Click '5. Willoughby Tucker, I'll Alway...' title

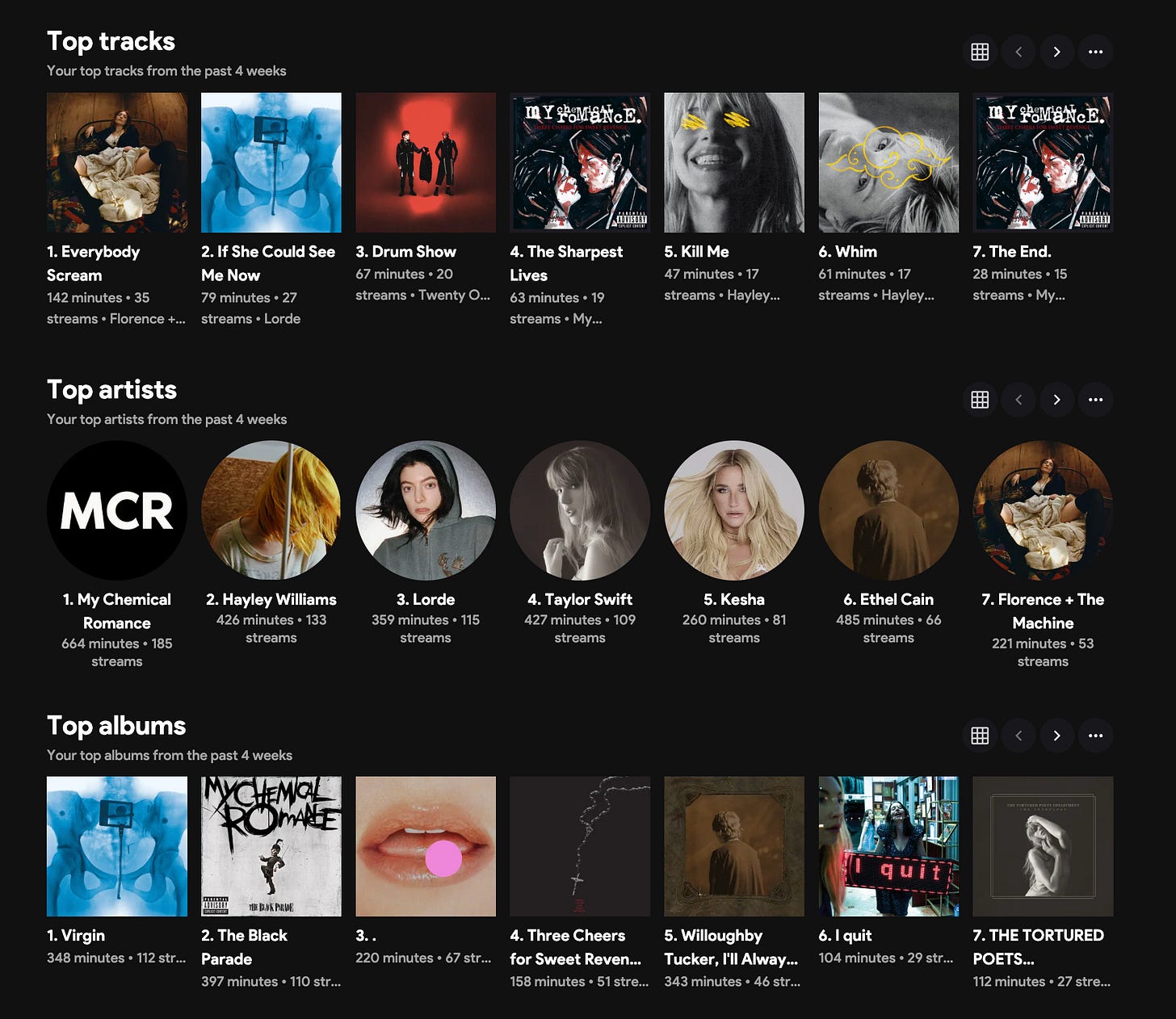coord(731,947)
